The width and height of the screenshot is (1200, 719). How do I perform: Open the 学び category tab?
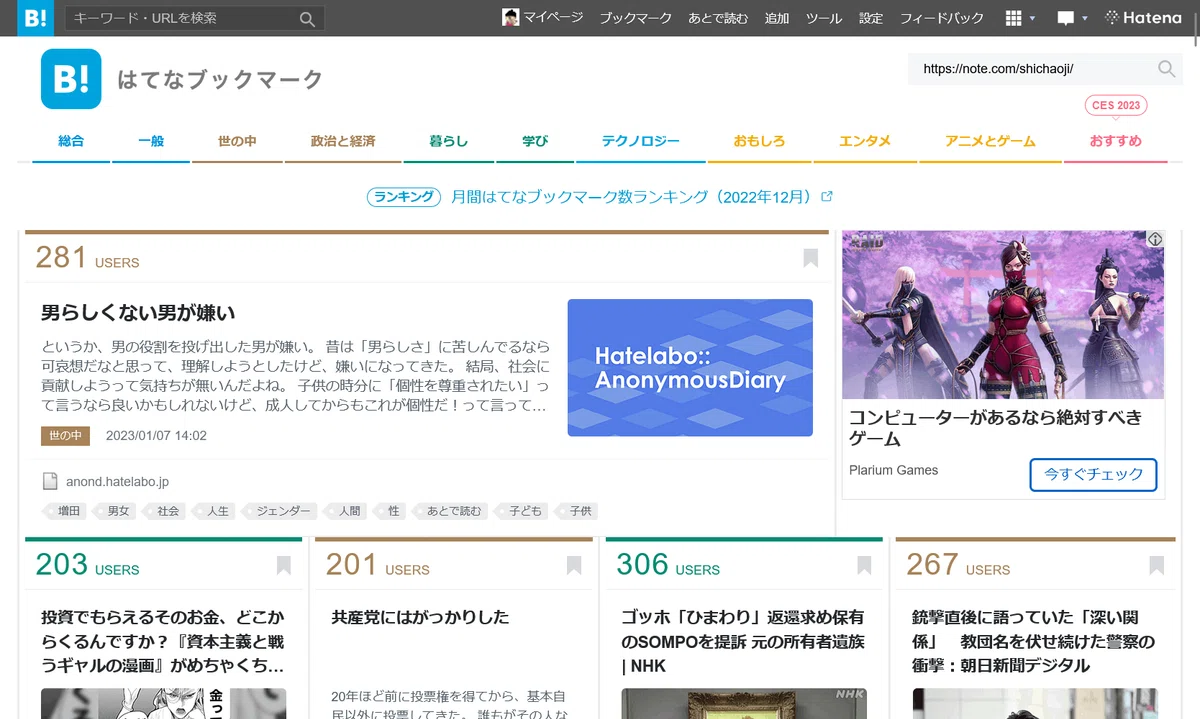click(535, 141)
